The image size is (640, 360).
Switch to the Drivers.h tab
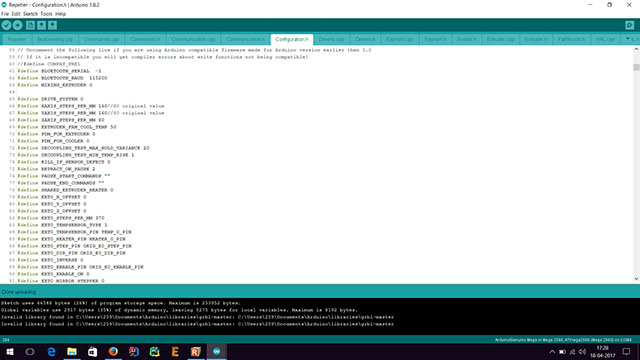[x=365, y=40]
